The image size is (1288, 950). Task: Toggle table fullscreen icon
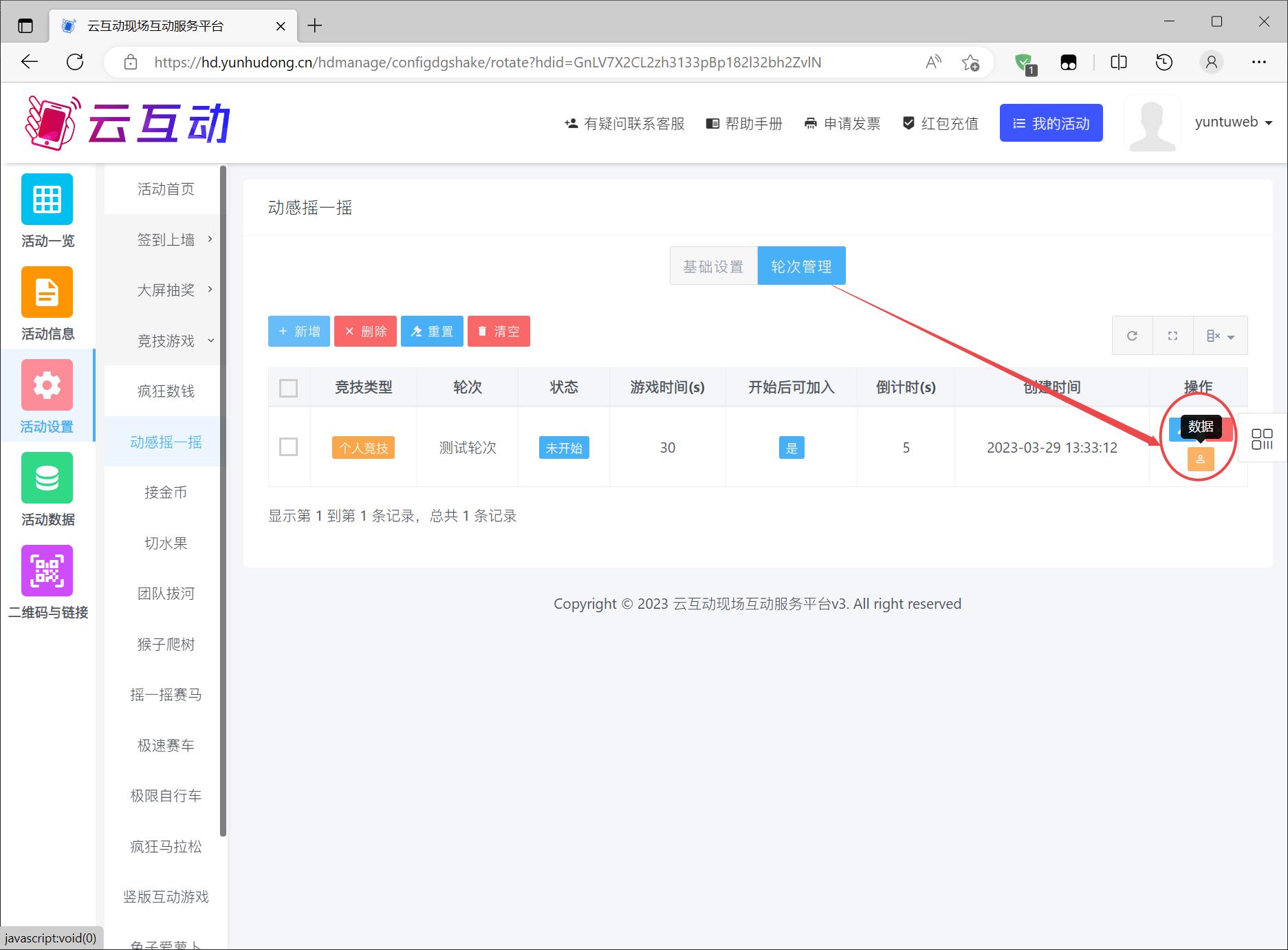(1172, 336)
